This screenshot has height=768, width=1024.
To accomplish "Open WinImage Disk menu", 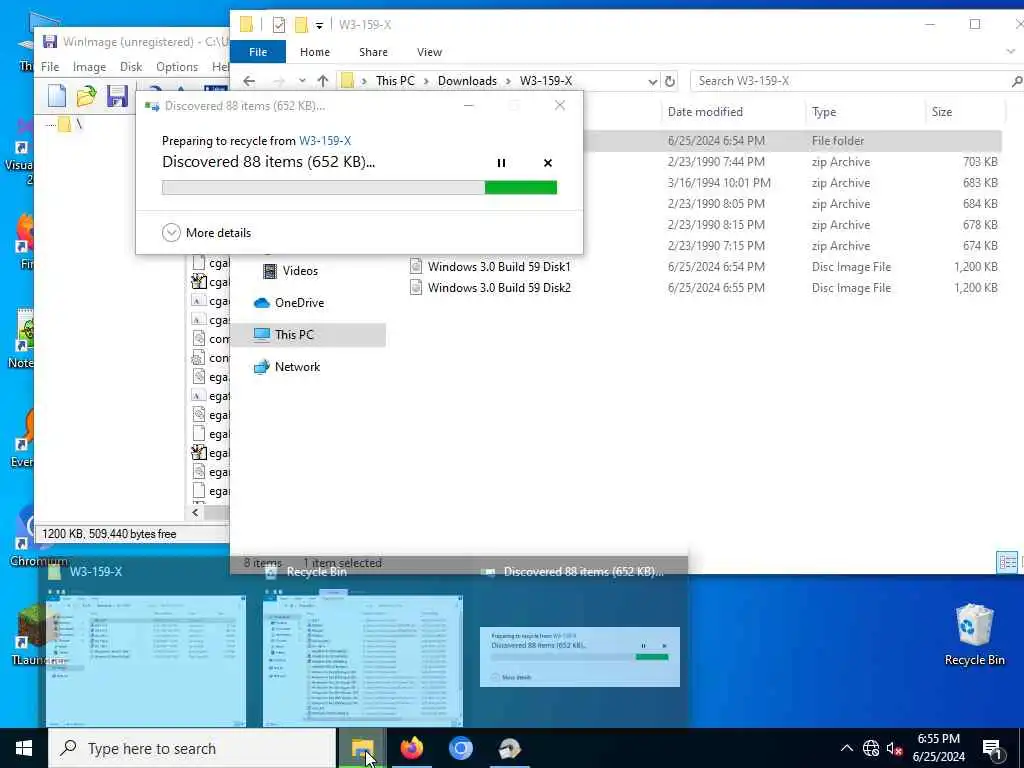I will 131,67.
